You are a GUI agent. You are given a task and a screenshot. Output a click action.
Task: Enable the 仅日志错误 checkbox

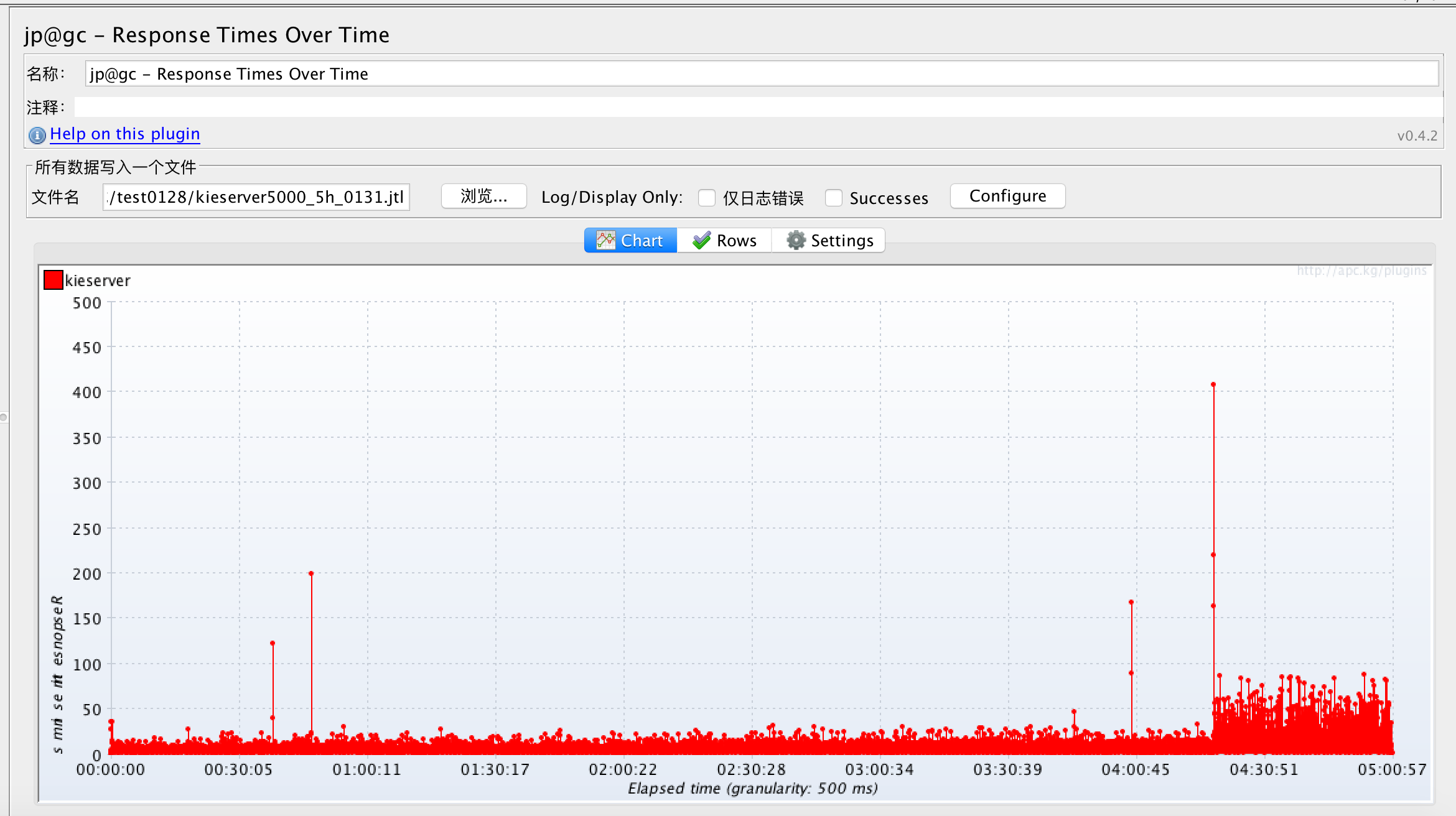(x=707, y=198)
